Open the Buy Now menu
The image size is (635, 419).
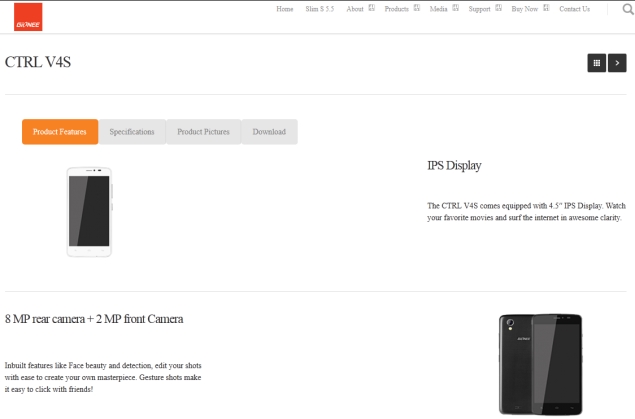tap(524, 9)
